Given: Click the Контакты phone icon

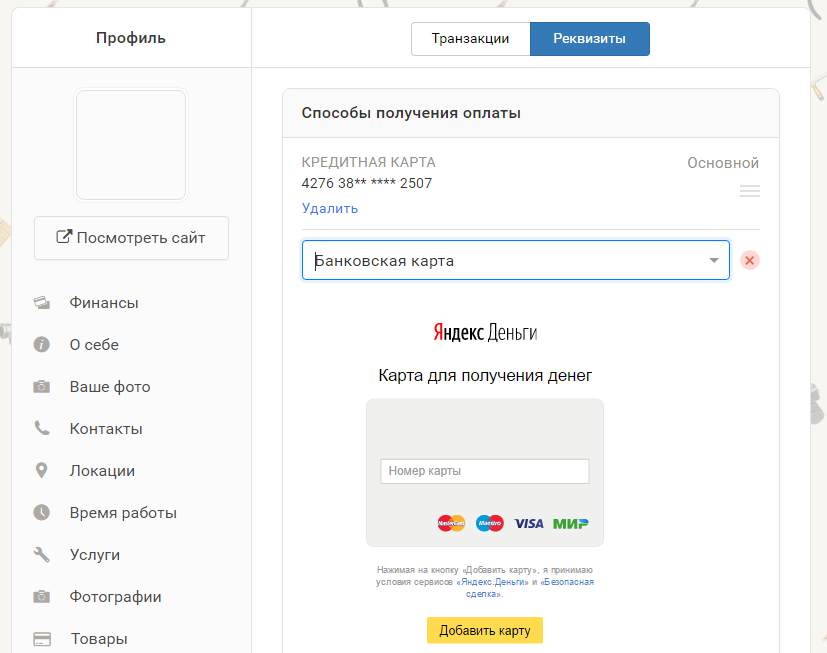Looking at the screenshot, I should pos(42,428).
